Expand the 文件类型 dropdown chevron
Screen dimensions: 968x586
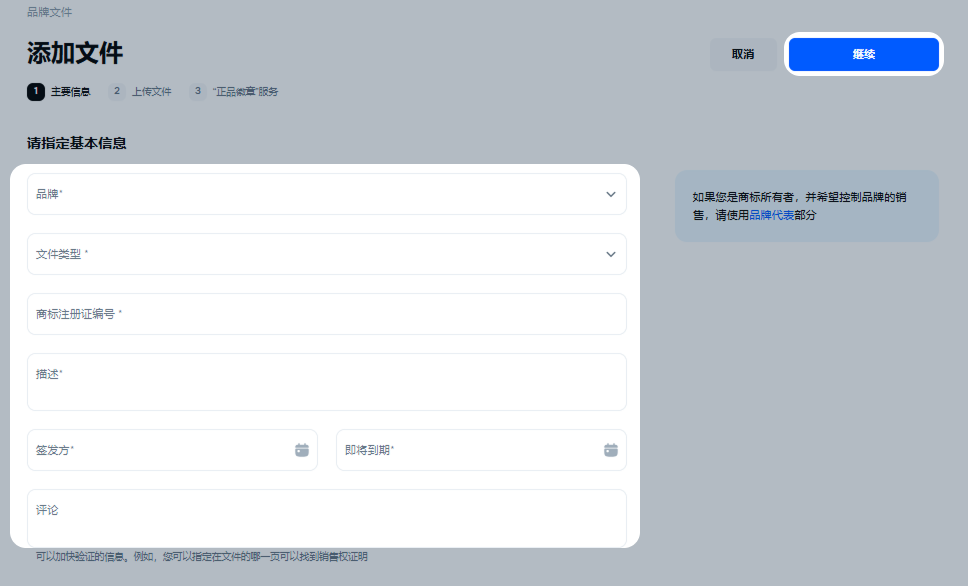611,254
